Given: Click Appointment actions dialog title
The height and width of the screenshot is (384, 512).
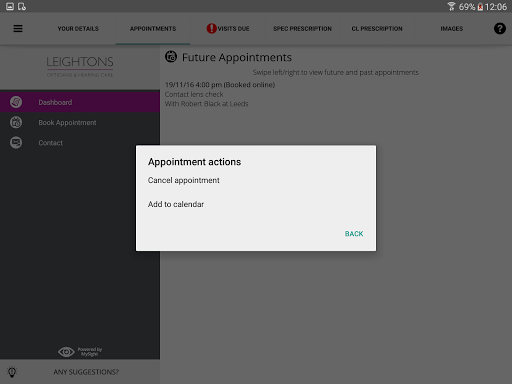Looking at the screenshot, I should click(194, 162).
